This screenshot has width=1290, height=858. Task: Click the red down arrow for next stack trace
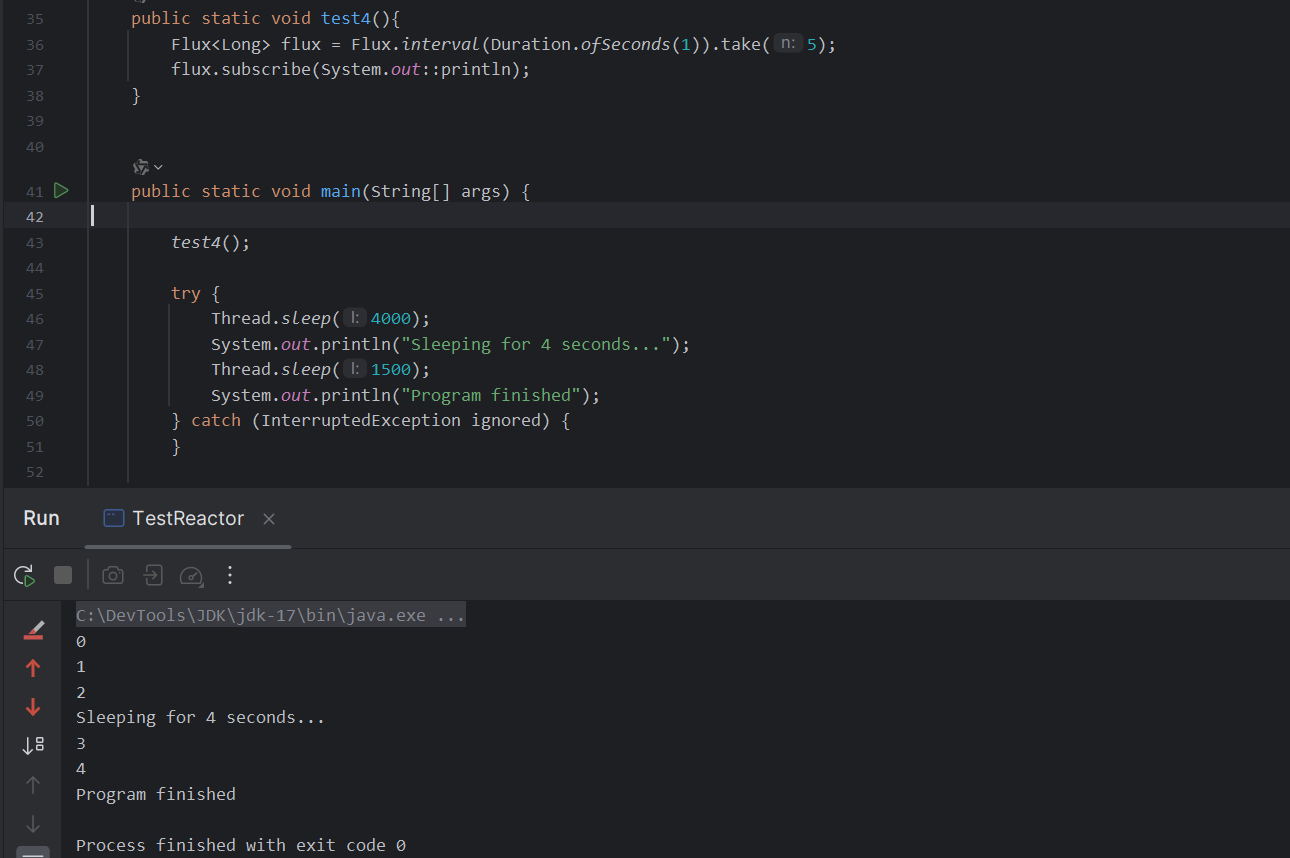coord(33,707)
